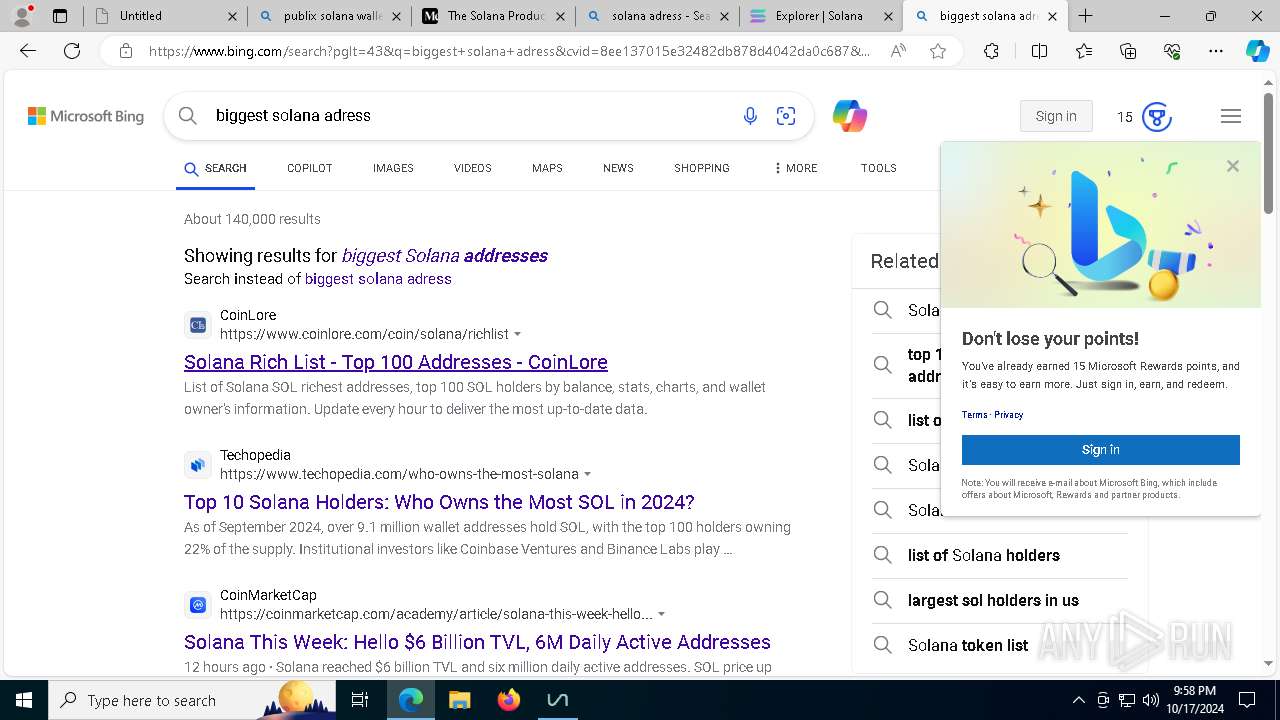Launch Firefox from taskbar
Viewport: 1280px width, 720px height.
point(508,700)
